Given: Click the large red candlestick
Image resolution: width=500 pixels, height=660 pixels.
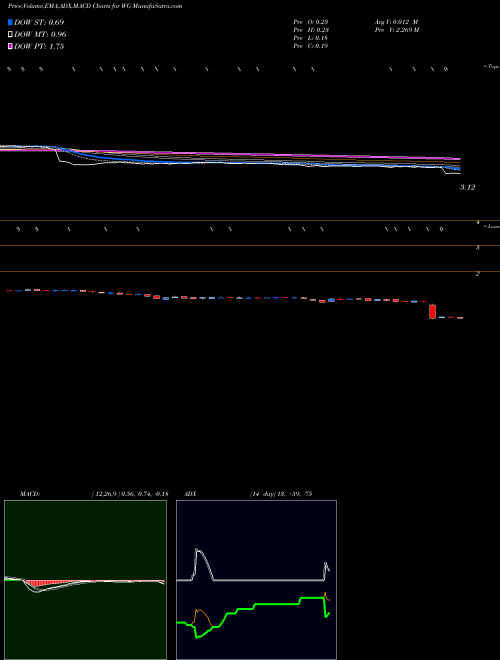Looking at the screenshot, I should pos(432,311).
